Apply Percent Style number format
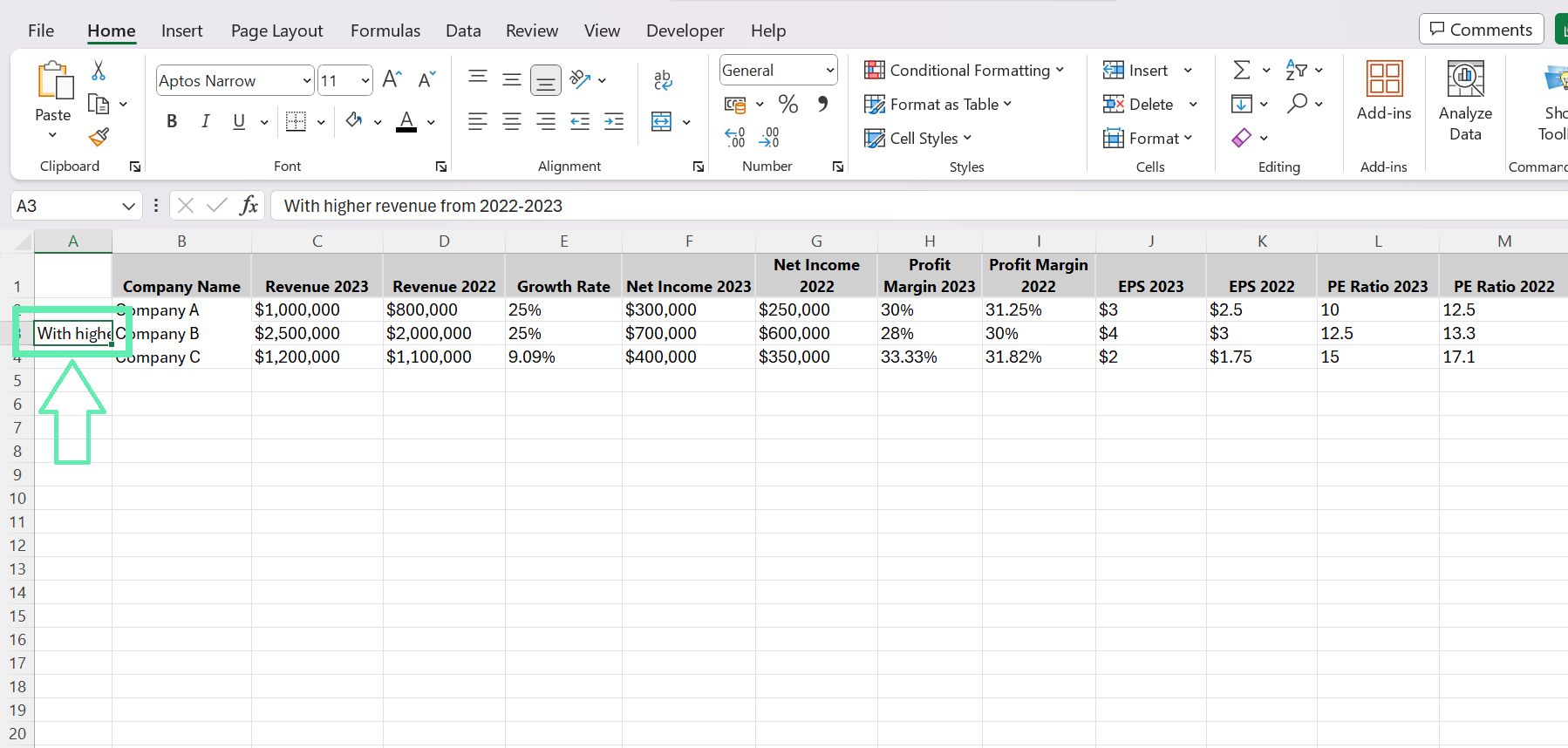 coord(788,105)
